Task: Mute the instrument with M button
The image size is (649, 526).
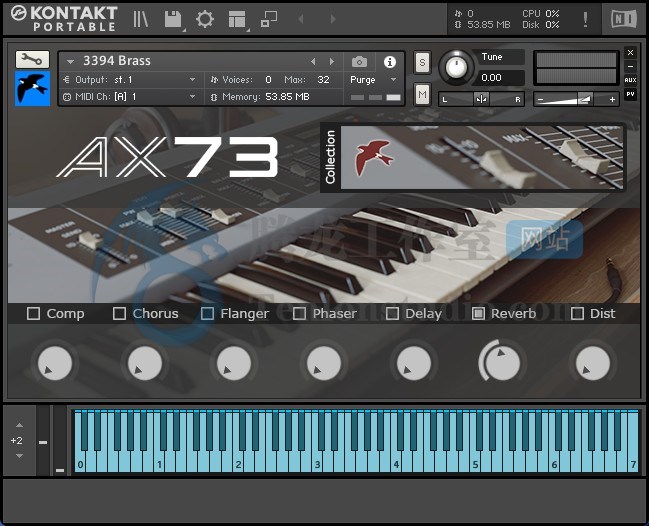Action: (422, 95)
